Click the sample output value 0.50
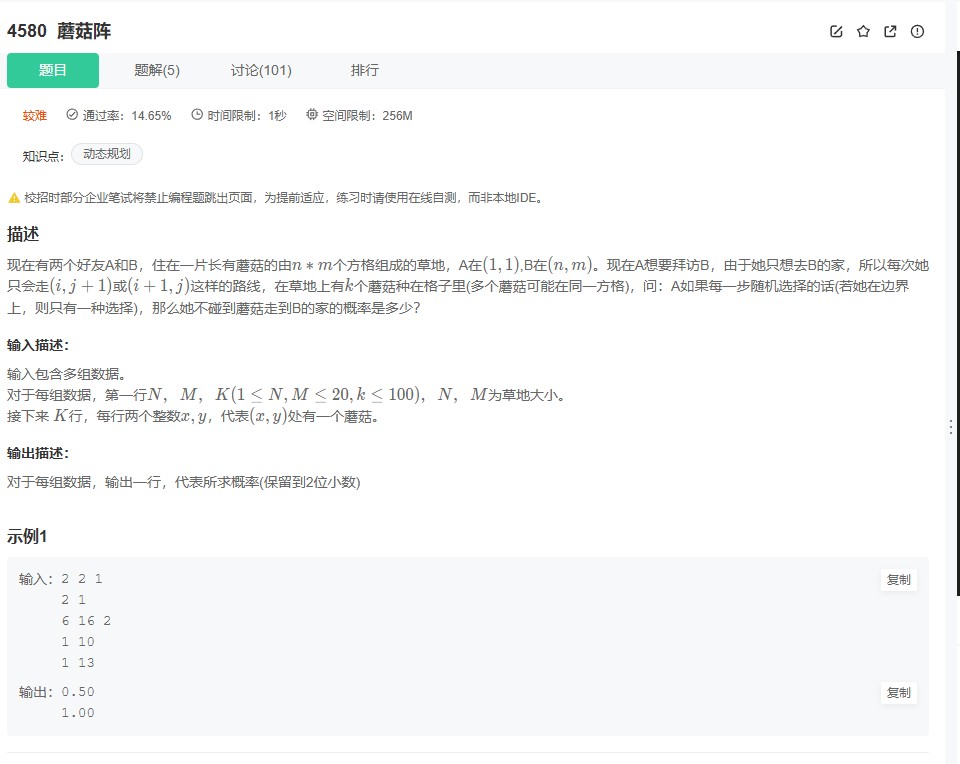 [x=78, y=692]
